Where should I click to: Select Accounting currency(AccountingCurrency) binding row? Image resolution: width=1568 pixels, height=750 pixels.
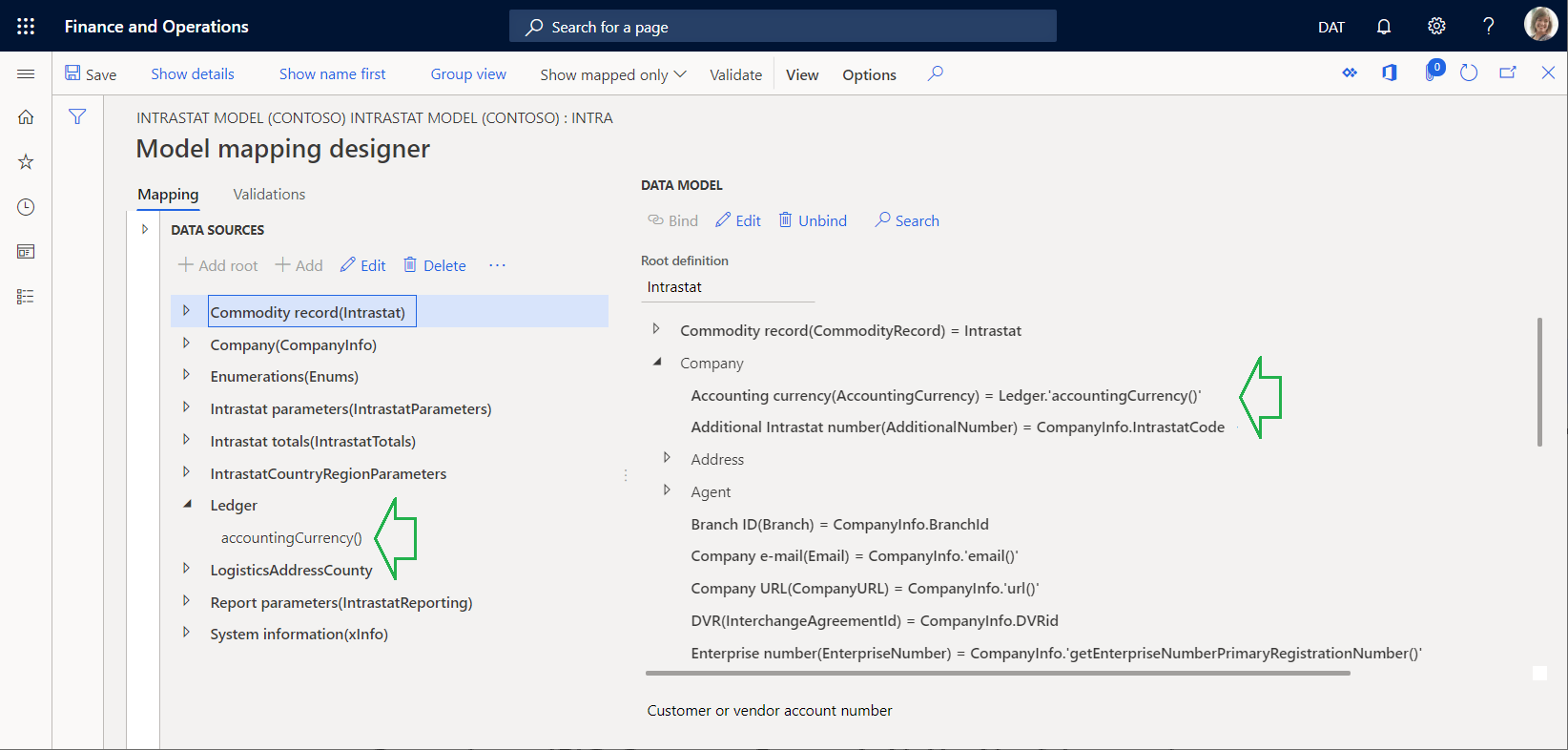[946, 395]
